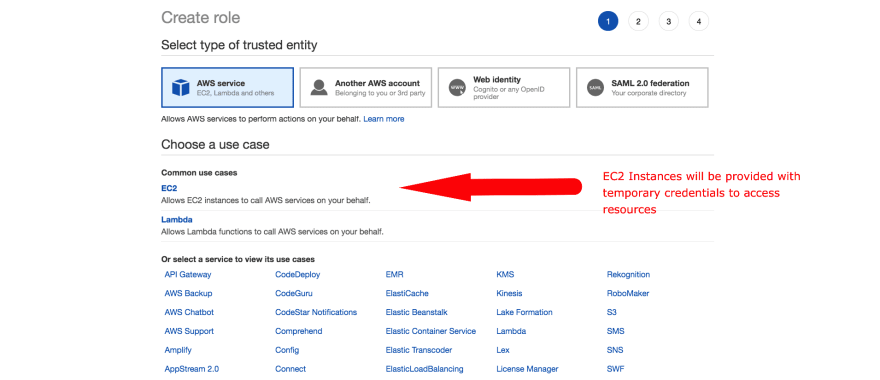Click the Another AWS account person icon

tap(319, 88)
